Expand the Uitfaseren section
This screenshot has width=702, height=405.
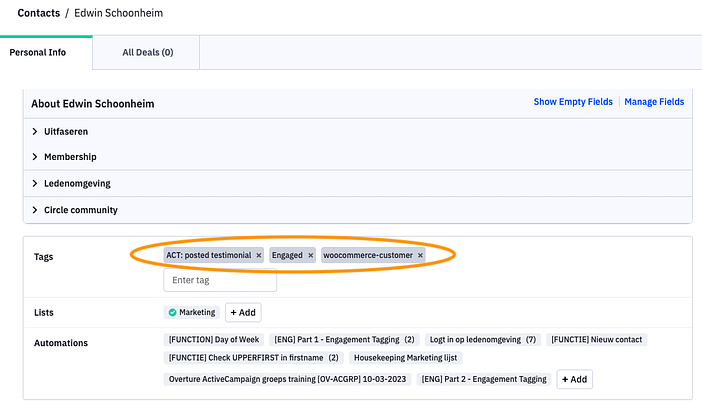click(35, 131)
